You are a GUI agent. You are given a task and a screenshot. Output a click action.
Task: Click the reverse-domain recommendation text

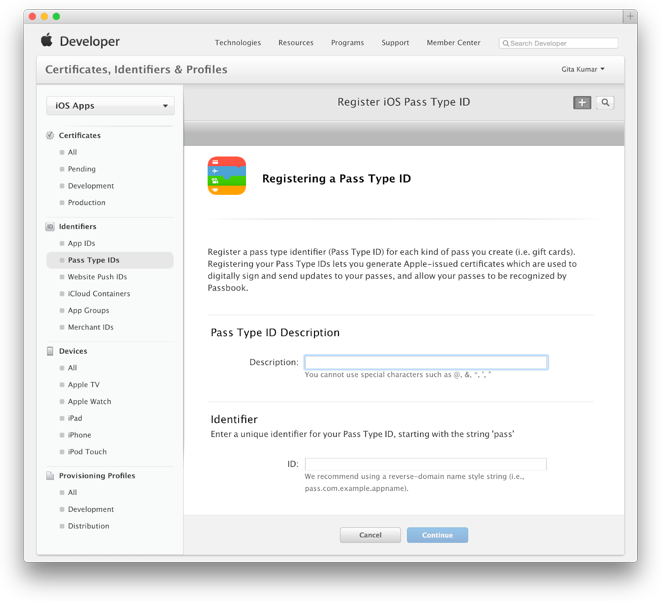click(x=414, y=482)
